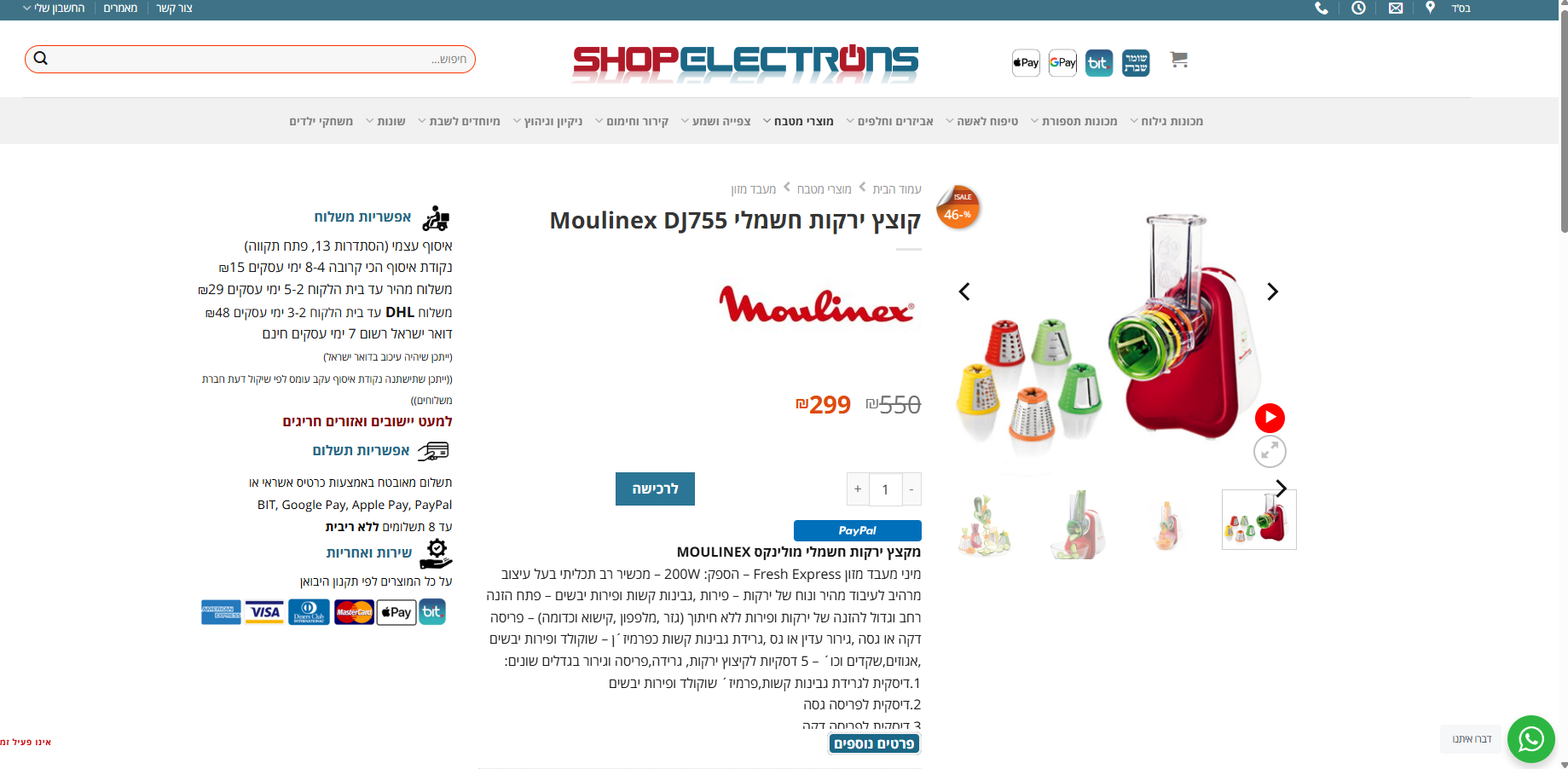Click the PayPal payment button
This screenshot has height=769, width=1568.
(857, 530)
